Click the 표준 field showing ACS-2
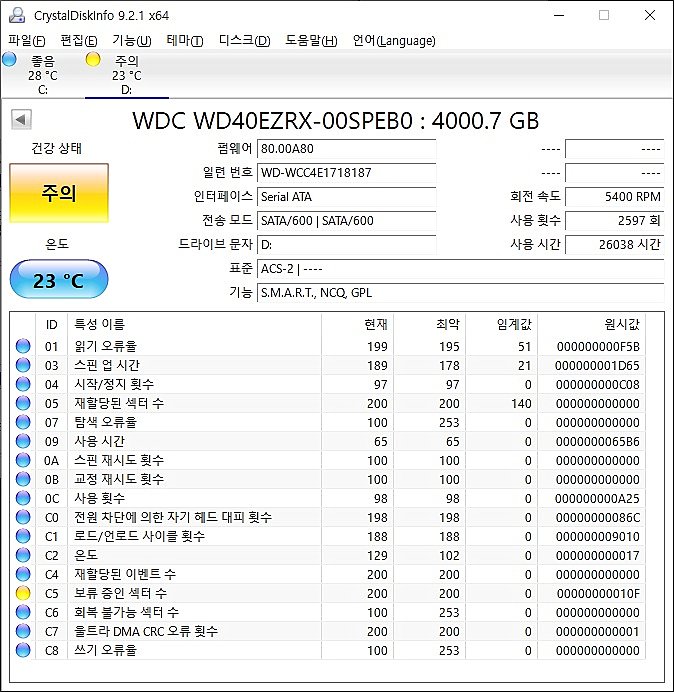The width and height of the screenshot is (674, 692). pos(460,268)
